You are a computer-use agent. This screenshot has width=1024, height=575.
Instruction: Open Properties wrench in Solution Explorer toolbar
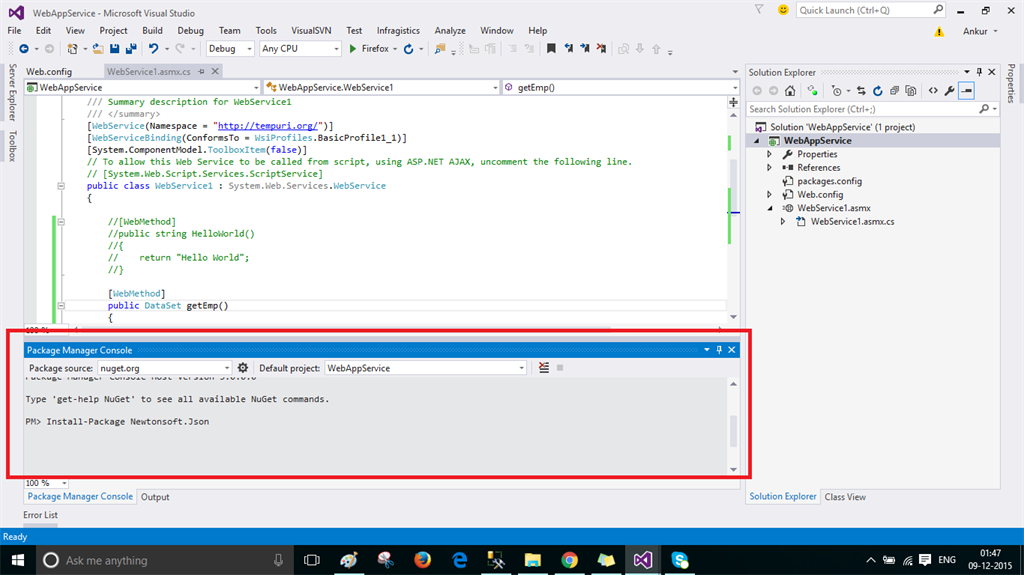[x=949, y=91]
